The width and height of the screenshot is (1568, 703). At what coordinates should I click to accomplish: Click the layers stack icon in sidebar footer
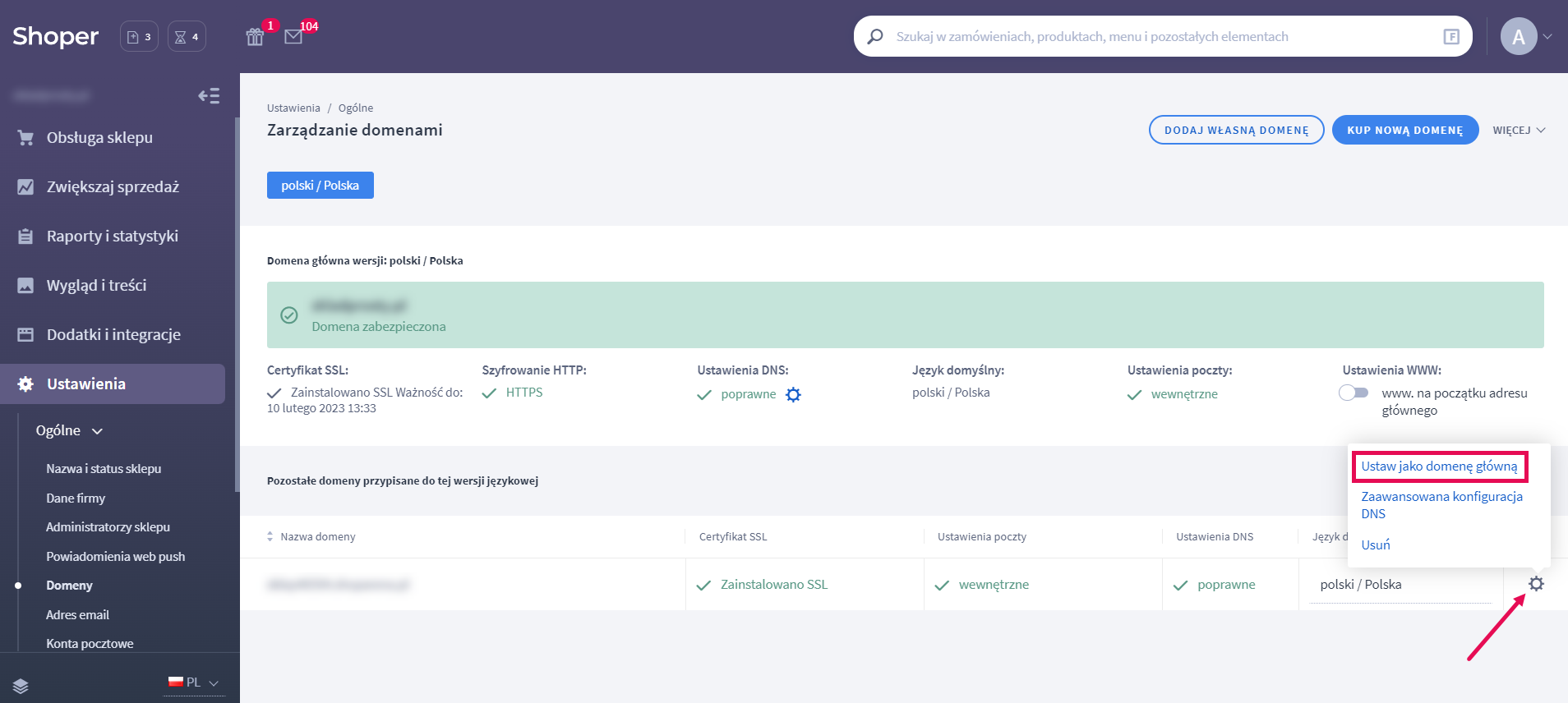21,686
